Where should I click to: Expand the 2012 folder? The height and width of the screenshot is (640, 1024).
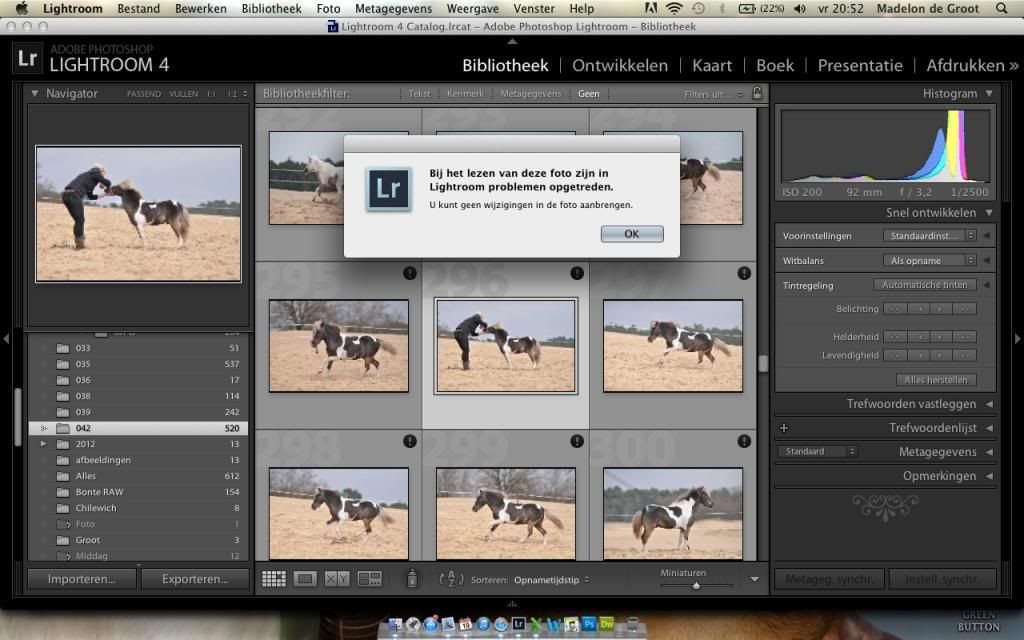(x=43, y=444)
